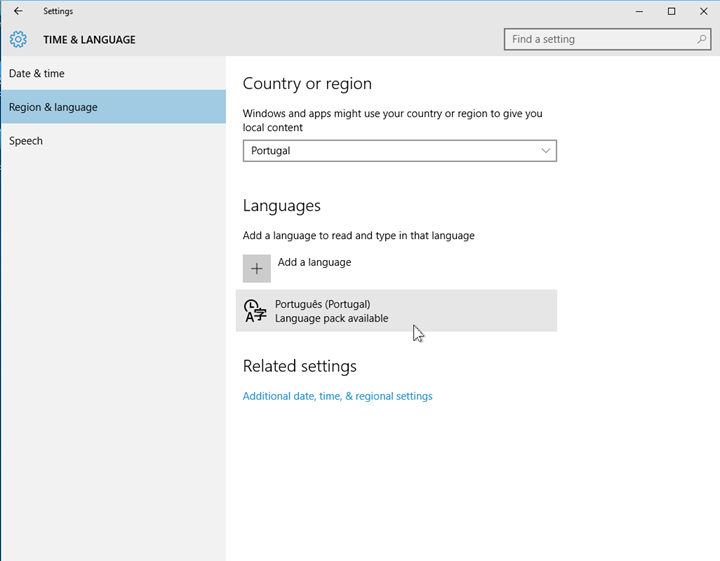This screenshot has height=561, width=720.
Task: Click 'Language pack available' status text
Action: coord(332,318)
